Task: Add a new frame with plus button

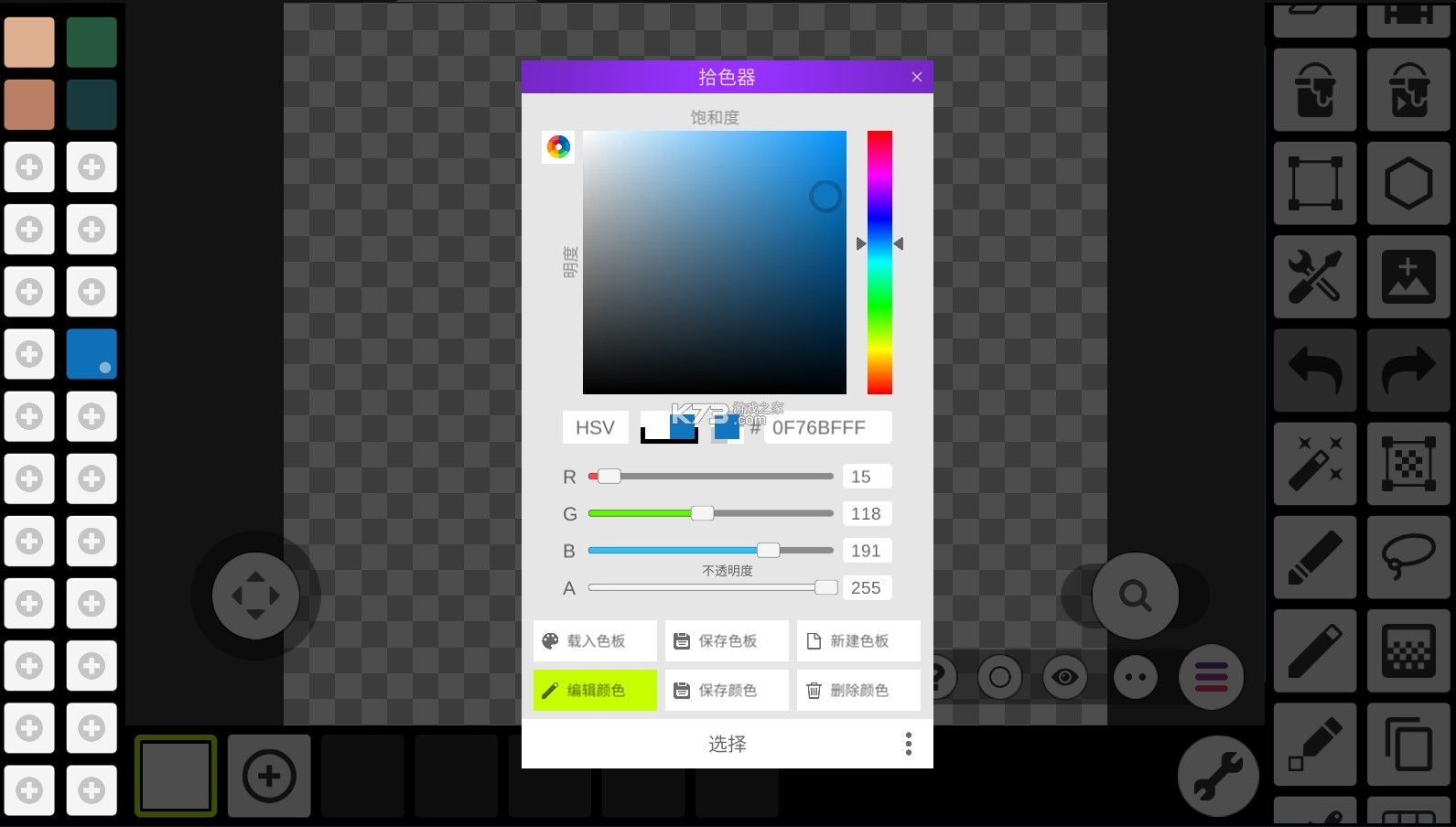Action: point(269,776)
